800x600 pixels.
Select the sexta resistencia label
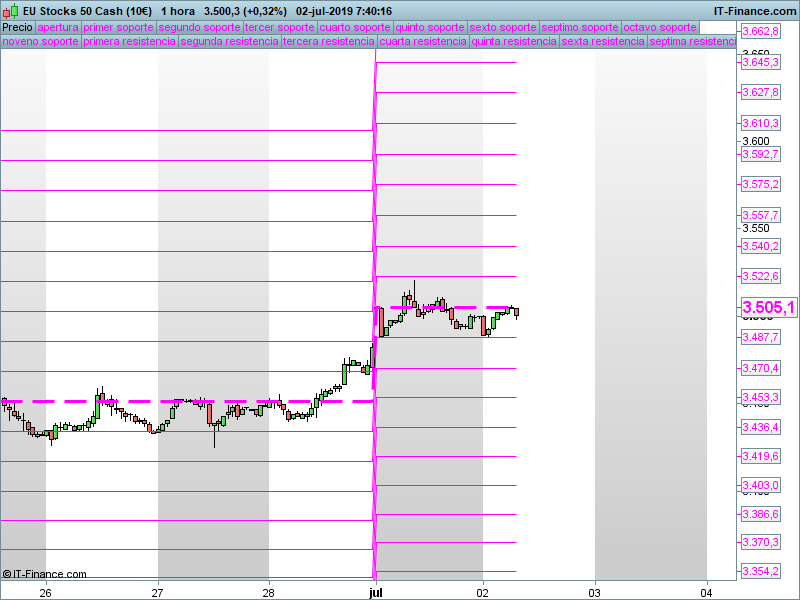603,41
